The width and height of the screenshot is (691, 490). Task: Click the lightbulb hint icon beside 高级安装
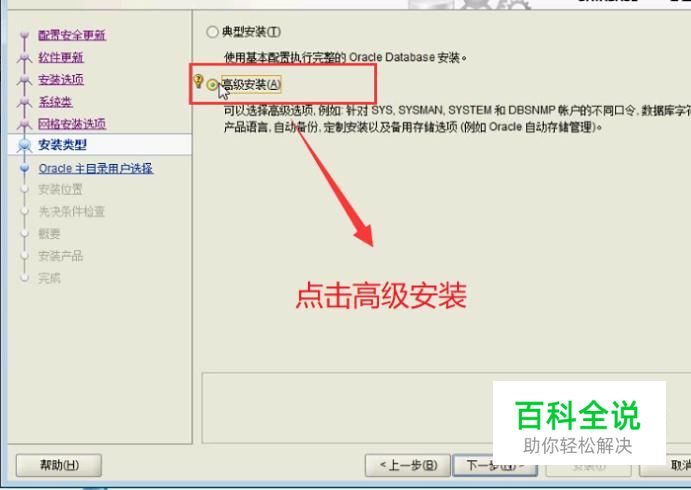(198, 81)
